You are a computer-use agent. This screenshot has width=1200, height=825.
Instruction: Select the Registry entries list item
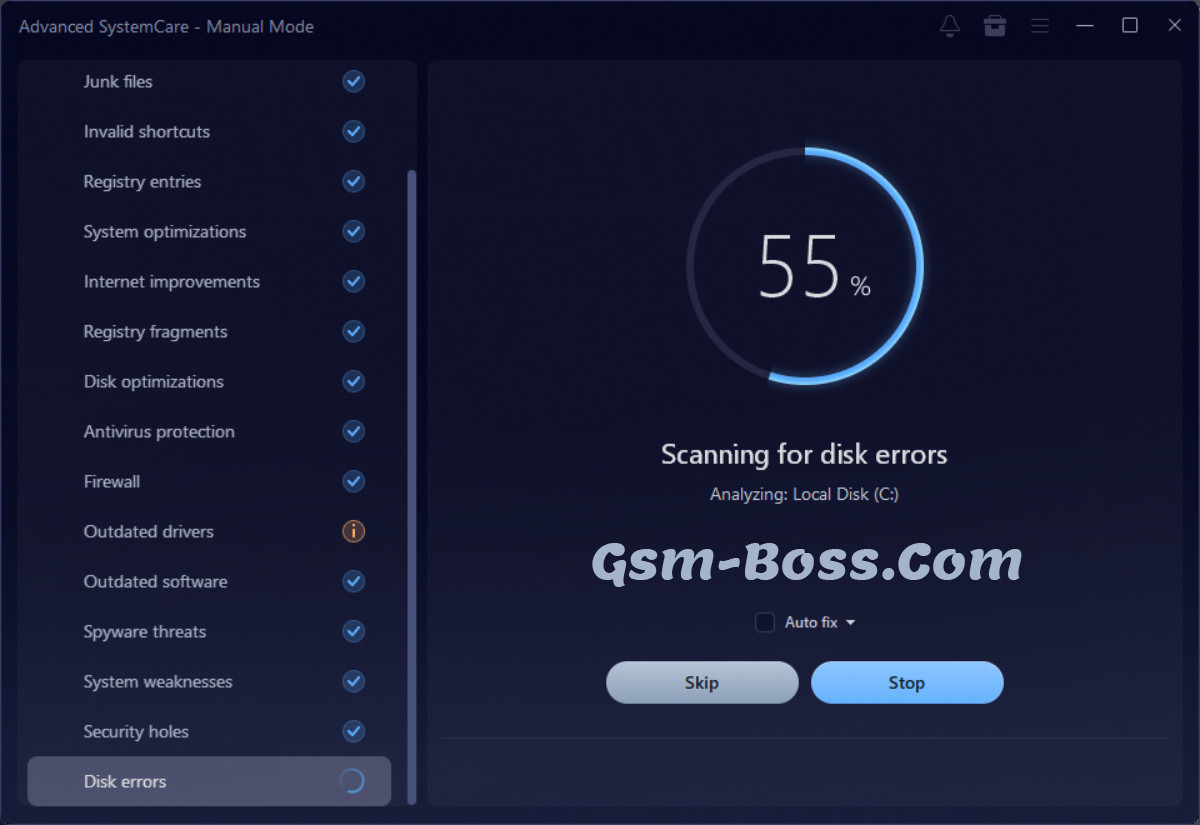click(x=209, y=181)
